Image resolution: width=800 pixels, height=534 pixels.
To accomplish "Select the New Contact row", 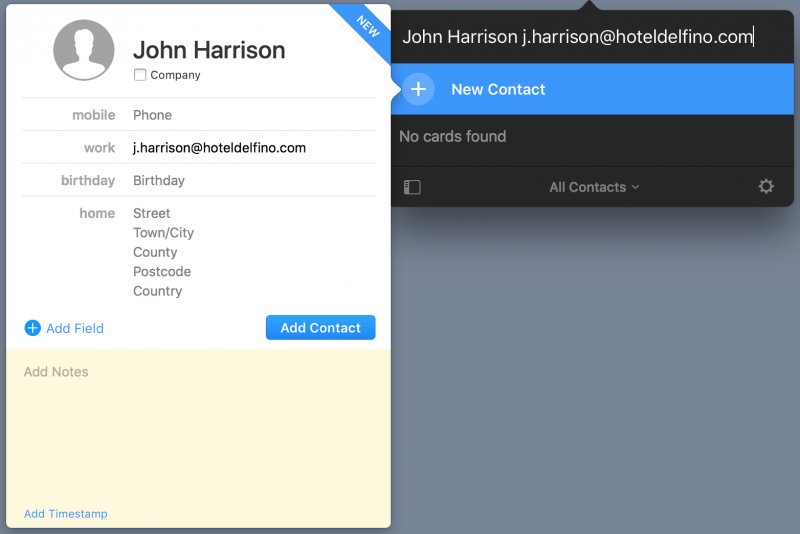I will [592, 89].
